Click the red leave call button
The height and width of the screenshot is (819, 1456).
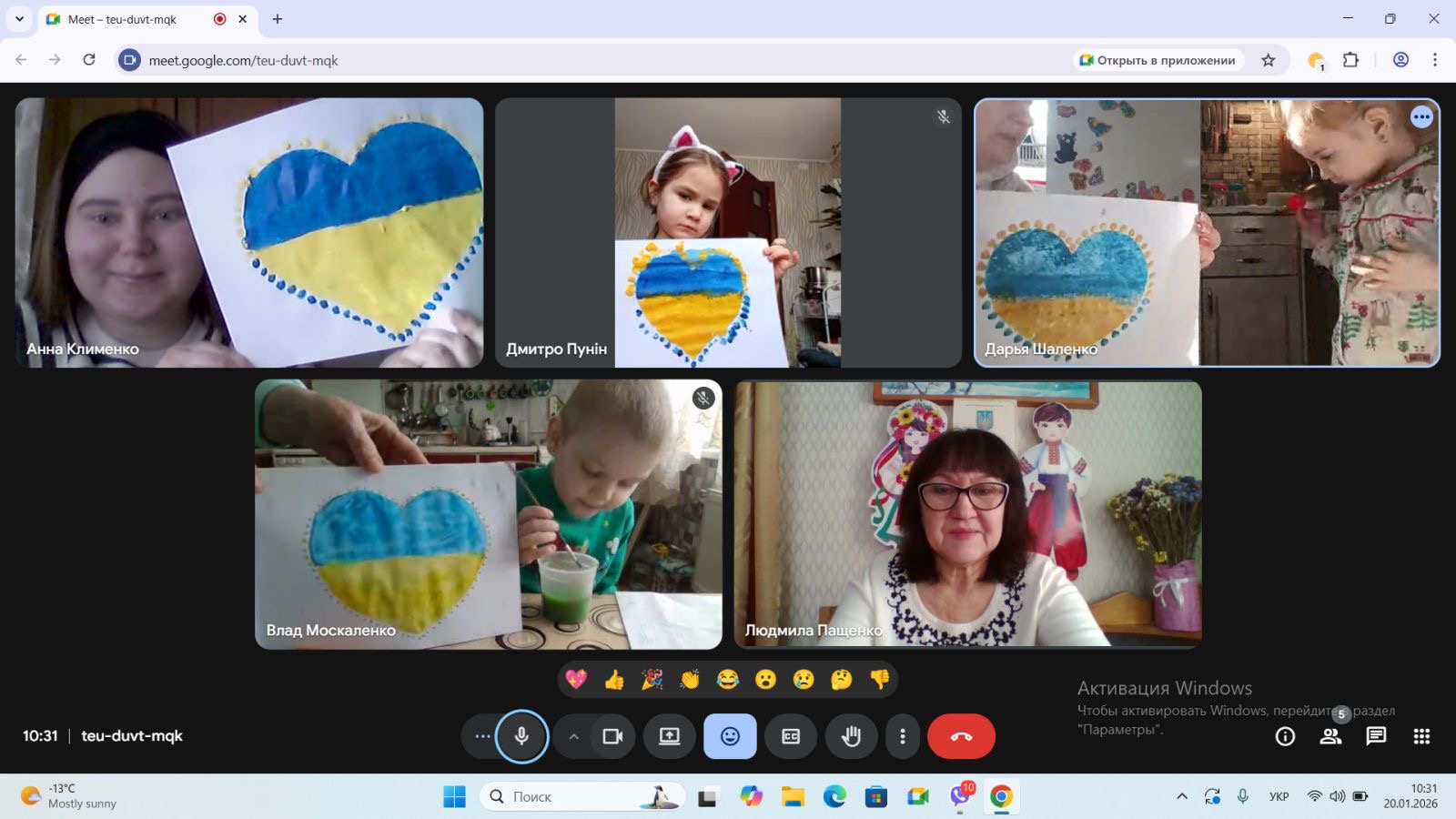[x=961, y=736]
